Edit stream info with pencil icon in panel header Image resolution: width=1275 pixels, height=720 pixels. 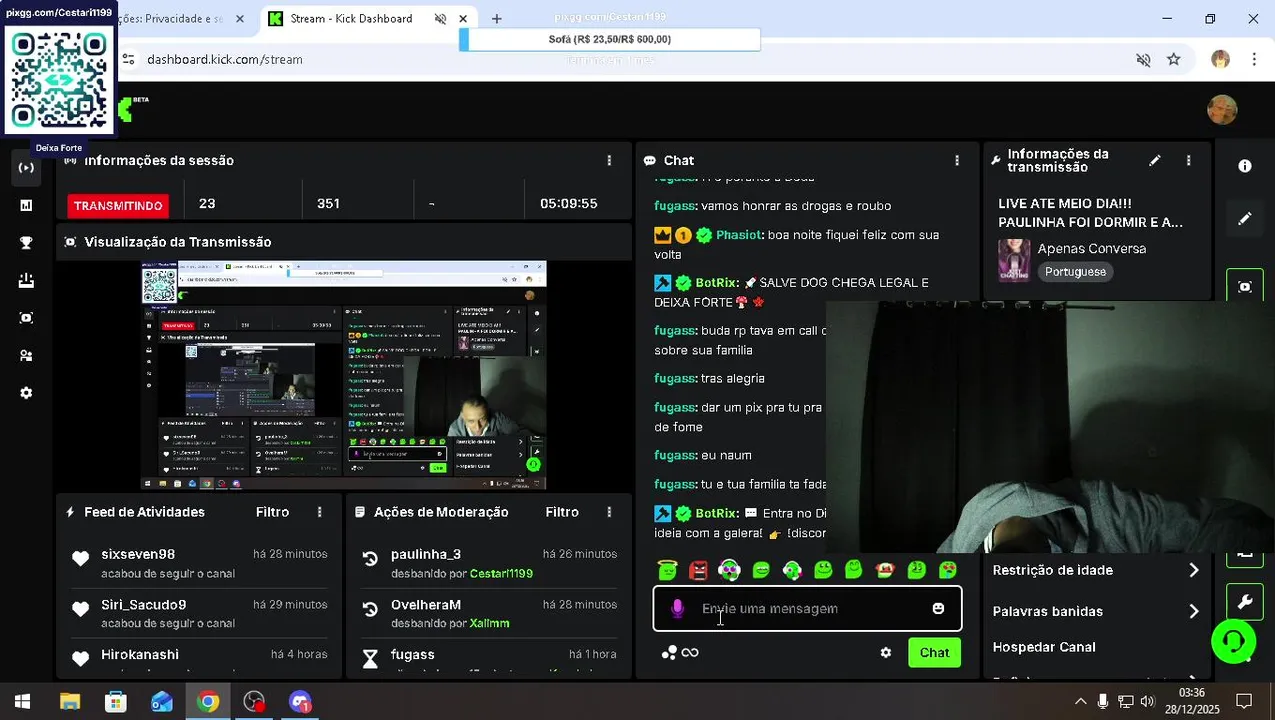(1155, 160)
